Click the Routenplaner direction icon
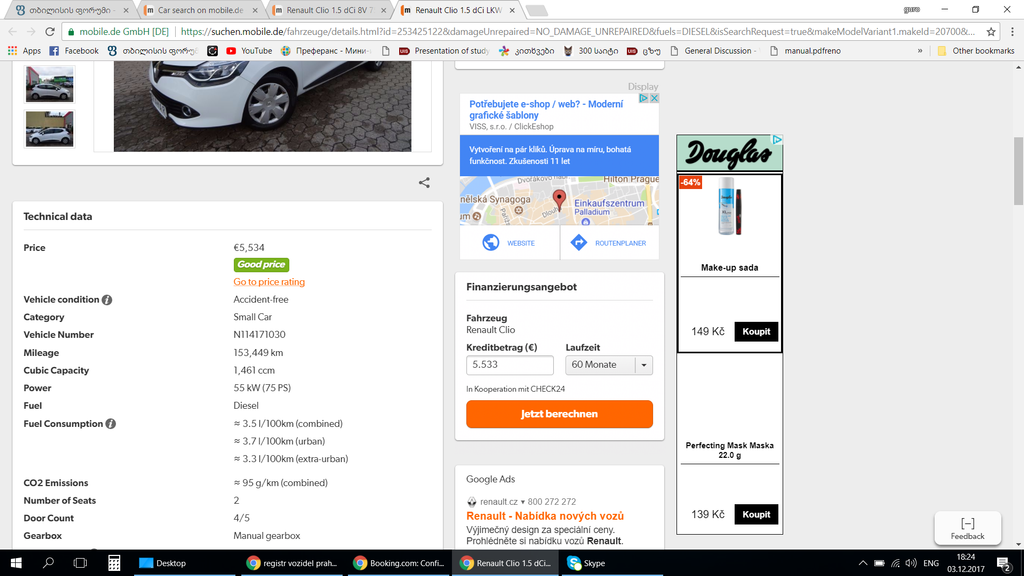Viewport: 1024px width, 576px height. 579,242
